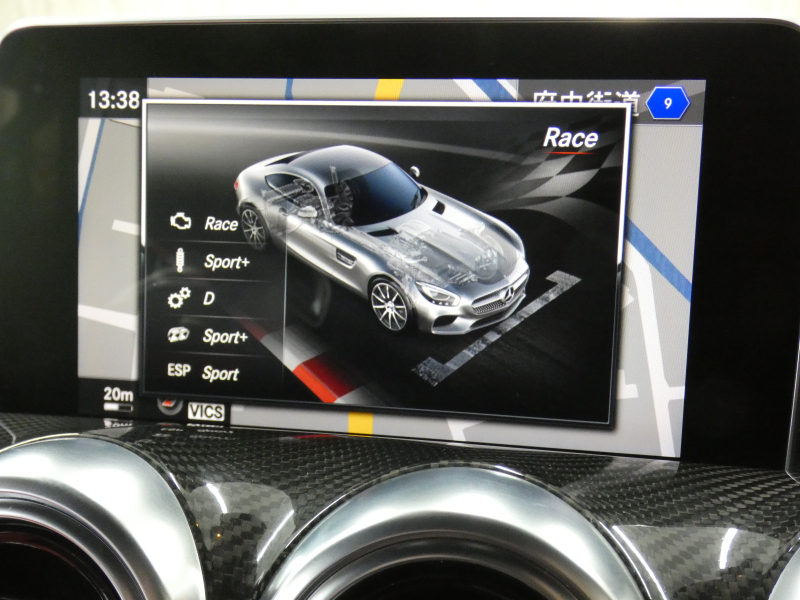Select the engine Race setting text
Image resolution: width=800 pixels, height=600 pixels.
(x=221, y=223)
